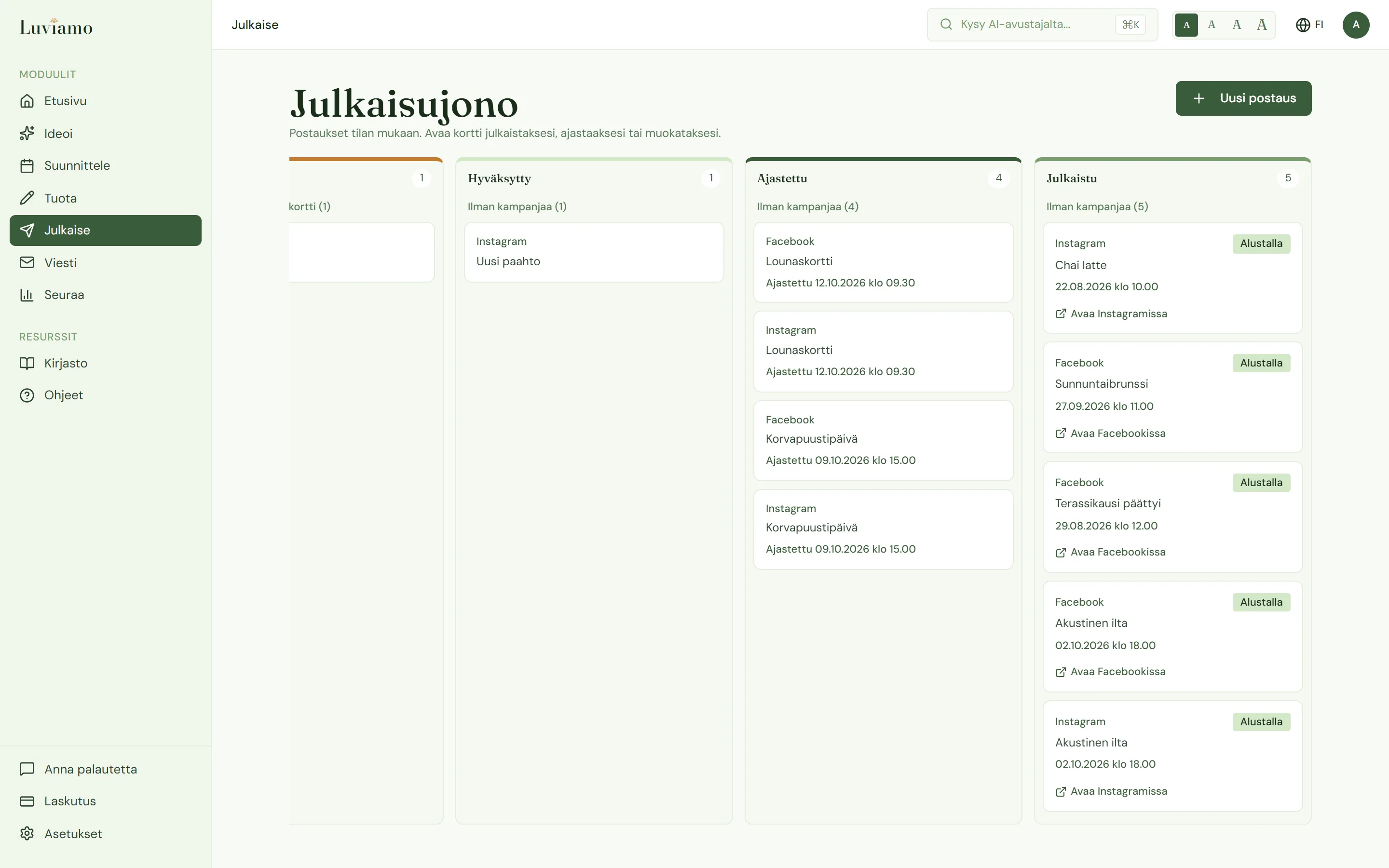Open the Instagram Korvapuustipäivä scheduled card
The image size is (1389, 868).
883,529
